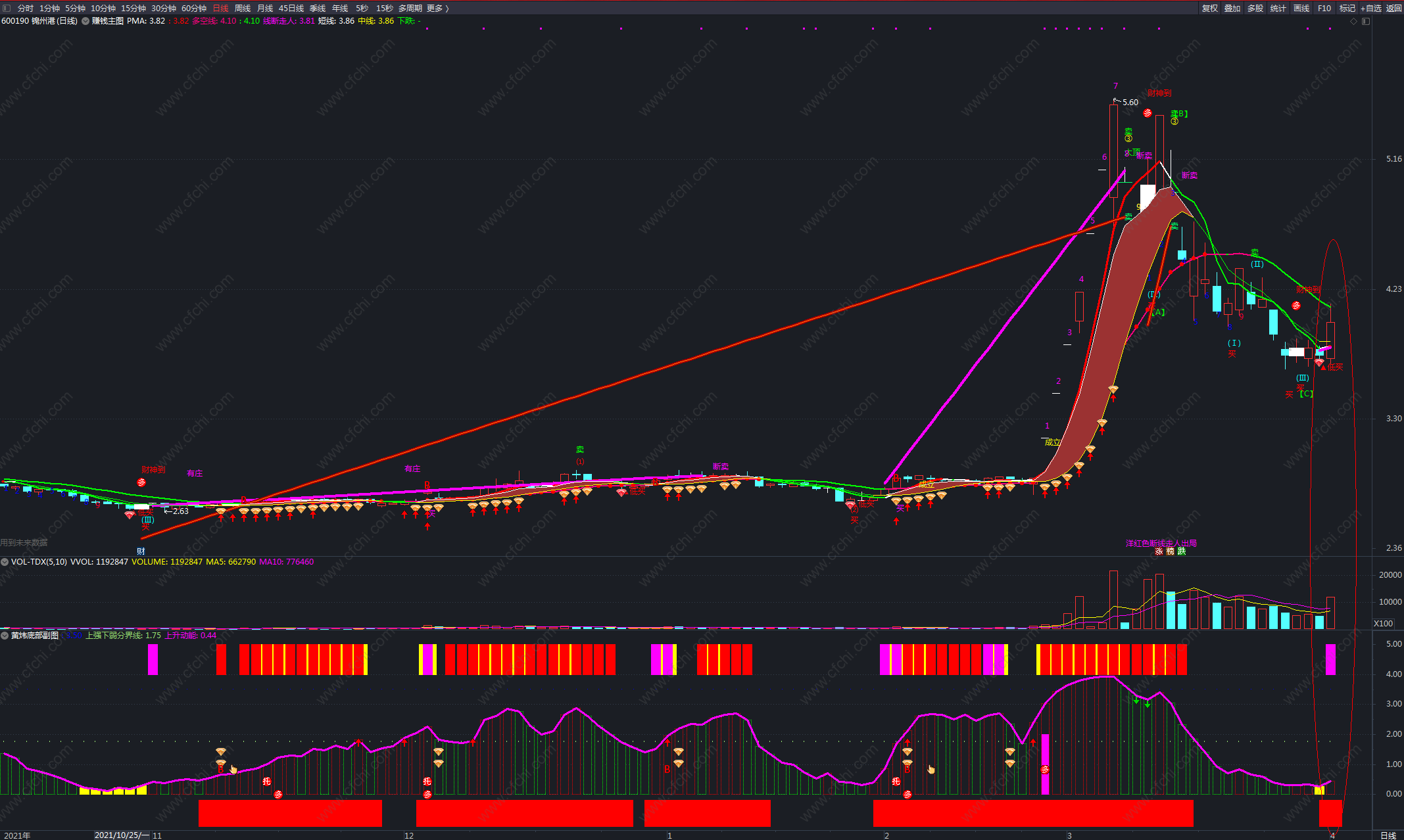The height and width of the screenshot is (840, 1404).
Task: Click the panel layout icon before 分时
Action: tap(7, 8)
